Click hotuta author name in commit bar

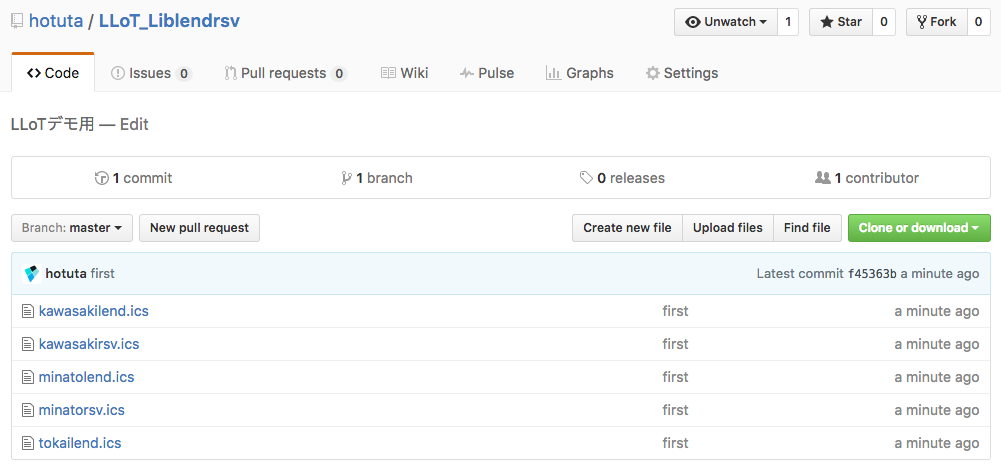tap(66, 274)
